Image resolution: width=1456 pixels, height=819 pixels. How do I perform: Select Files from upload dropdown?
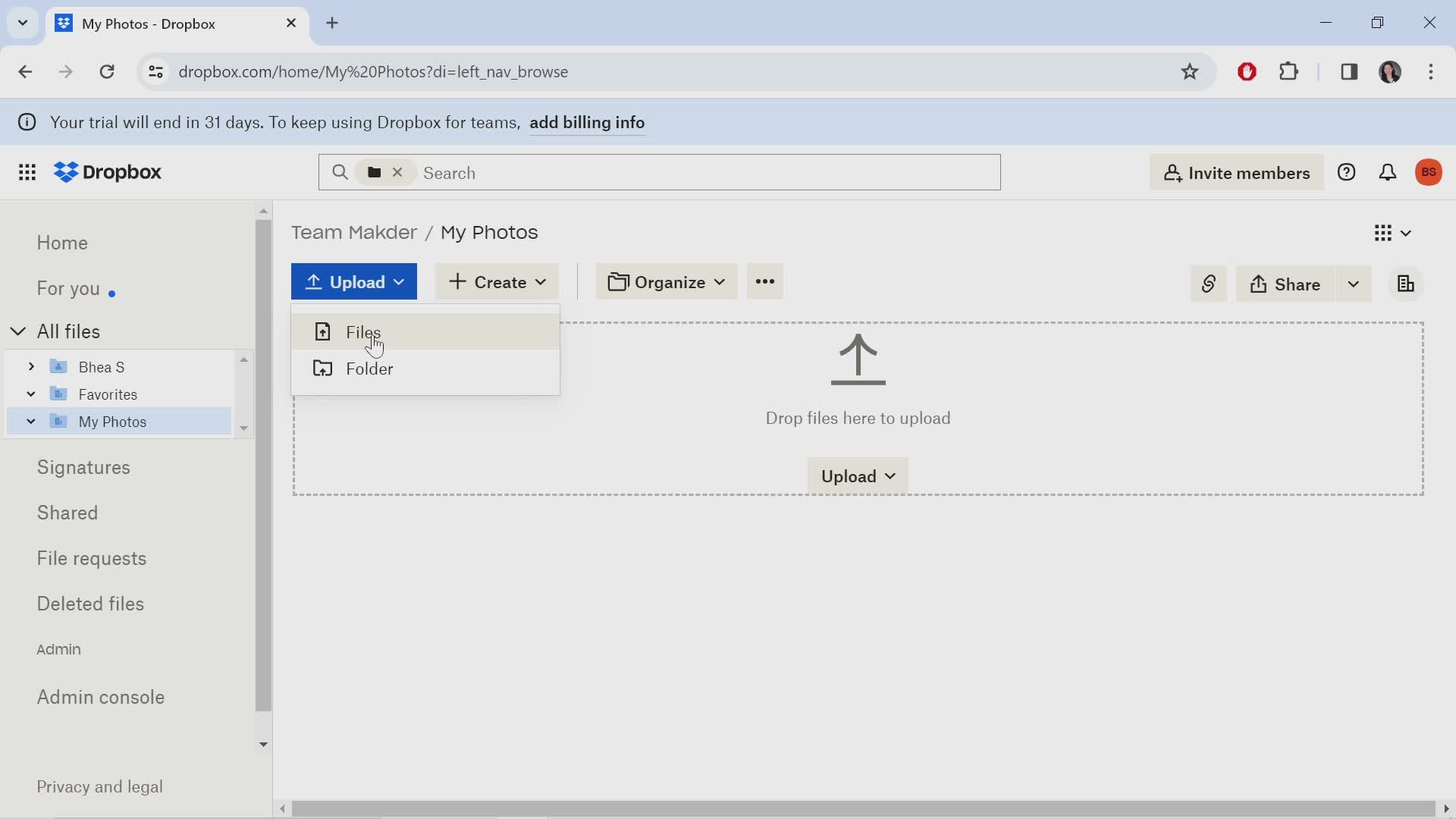(x=363, y=331)
